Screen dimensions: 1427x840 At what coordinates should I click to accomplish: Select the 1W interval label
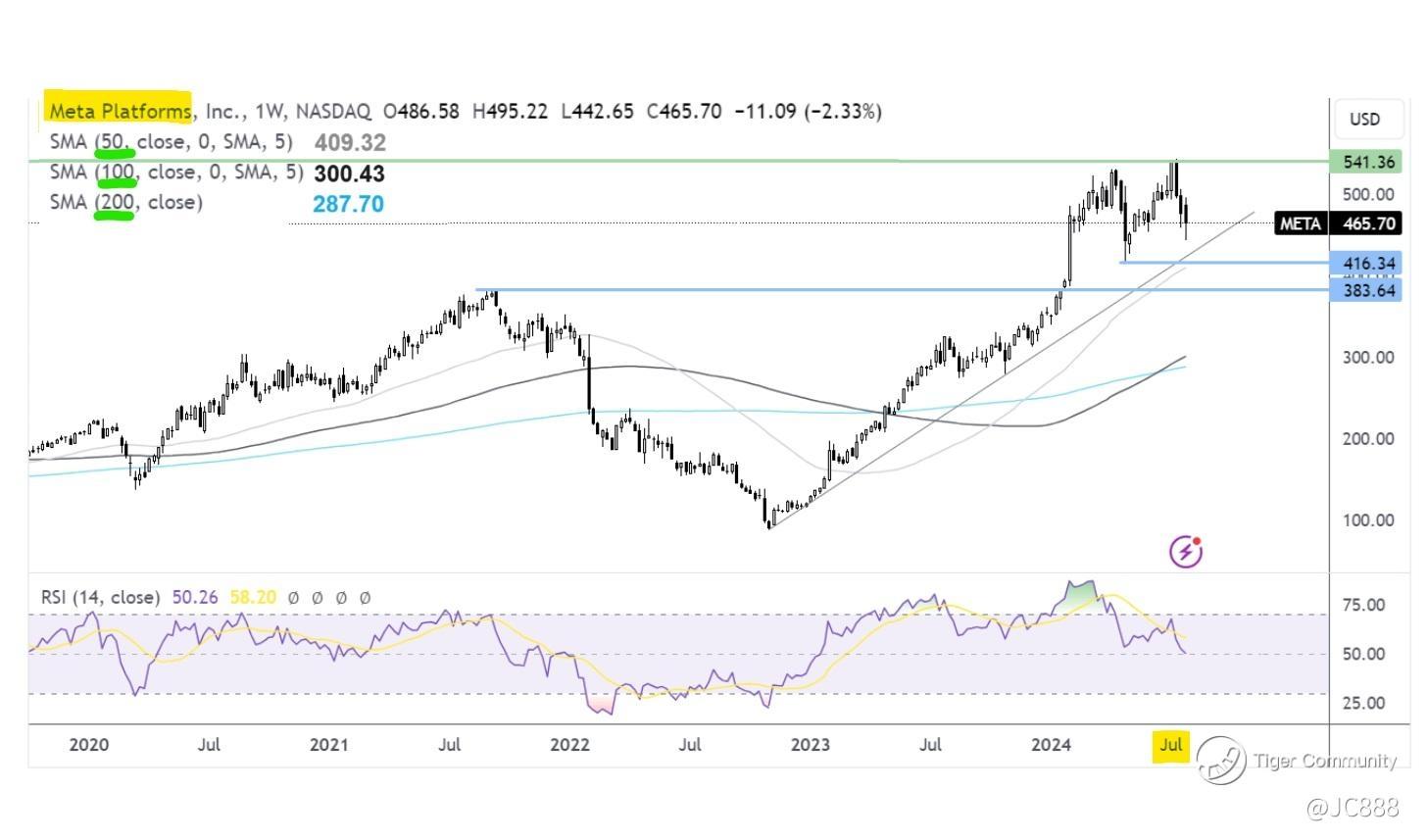click(x=268, y=111)
